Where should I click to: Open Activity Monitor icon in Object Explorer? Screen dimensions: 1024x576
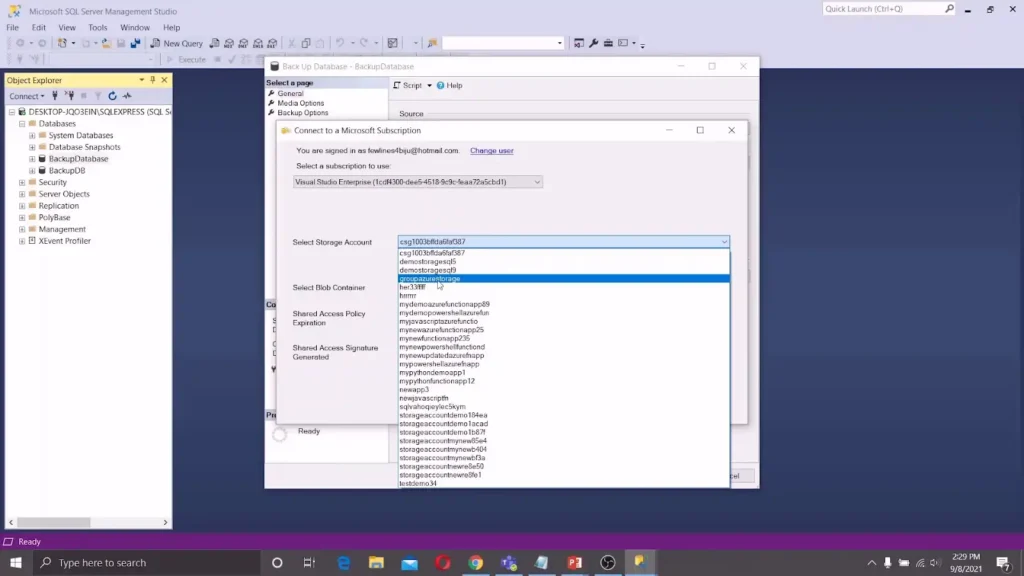coord(127,96)
